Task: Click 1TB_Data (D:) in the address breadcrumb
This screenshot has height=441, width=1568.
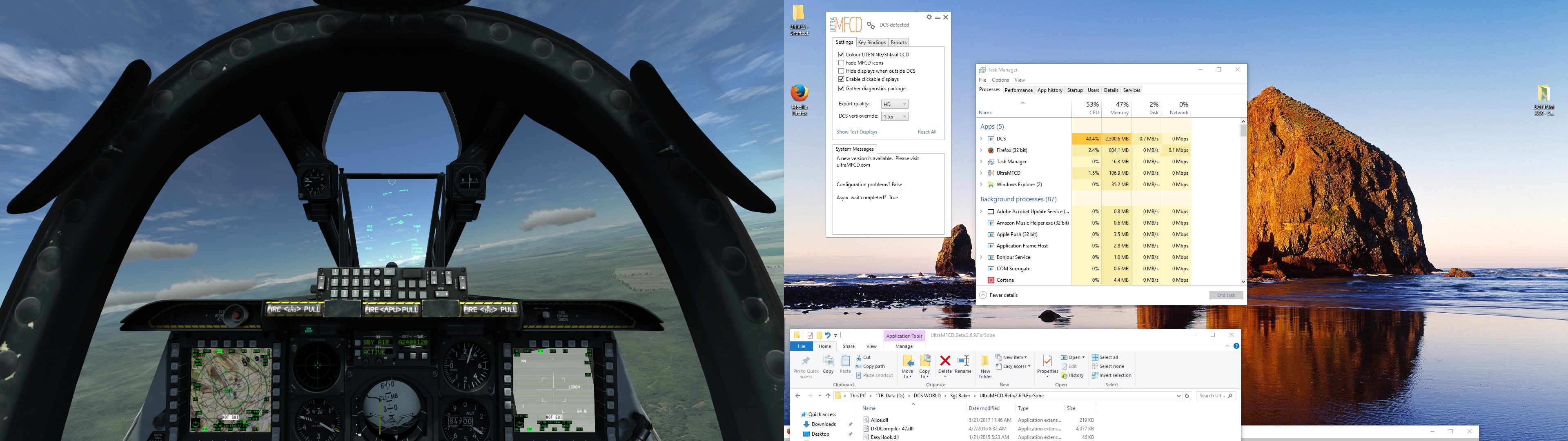Action: pyautogui.click(x=889, y=396)
